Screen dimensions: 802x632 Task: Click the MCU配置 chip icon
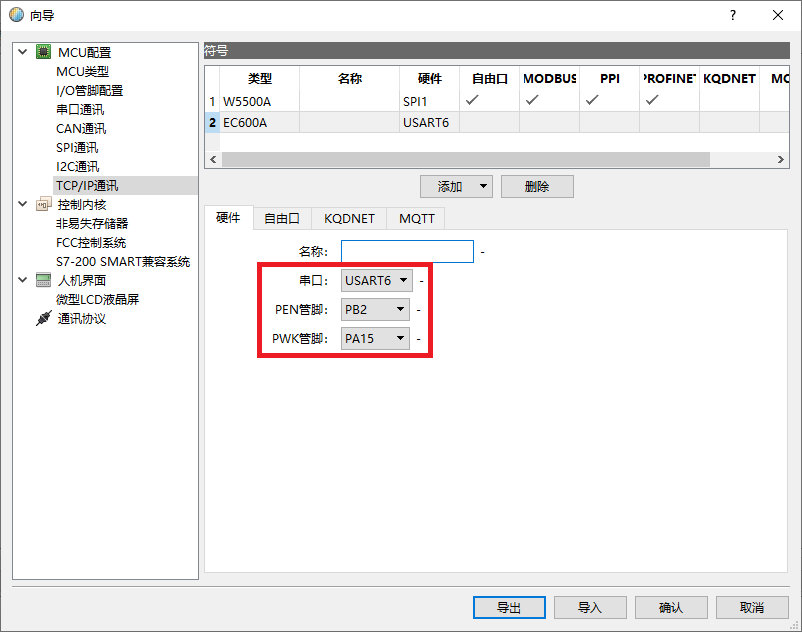pyautogui.click(x=43, y=52)
